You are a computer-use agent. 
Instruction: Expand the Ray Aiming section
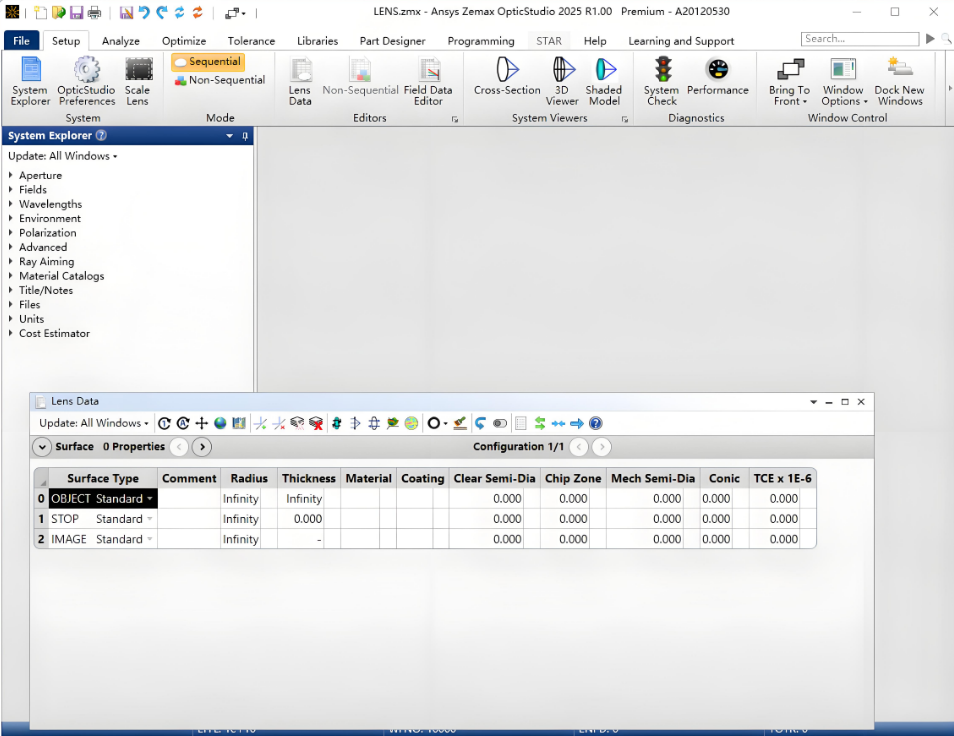pos(11,262)
